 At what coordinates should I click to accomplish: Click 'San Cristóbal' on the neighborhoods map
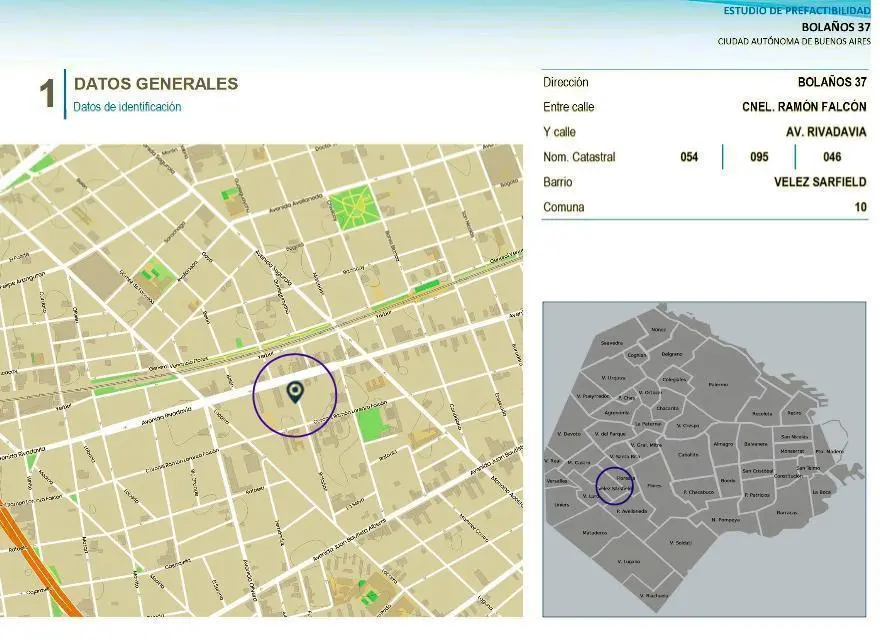tap(758, 471)
